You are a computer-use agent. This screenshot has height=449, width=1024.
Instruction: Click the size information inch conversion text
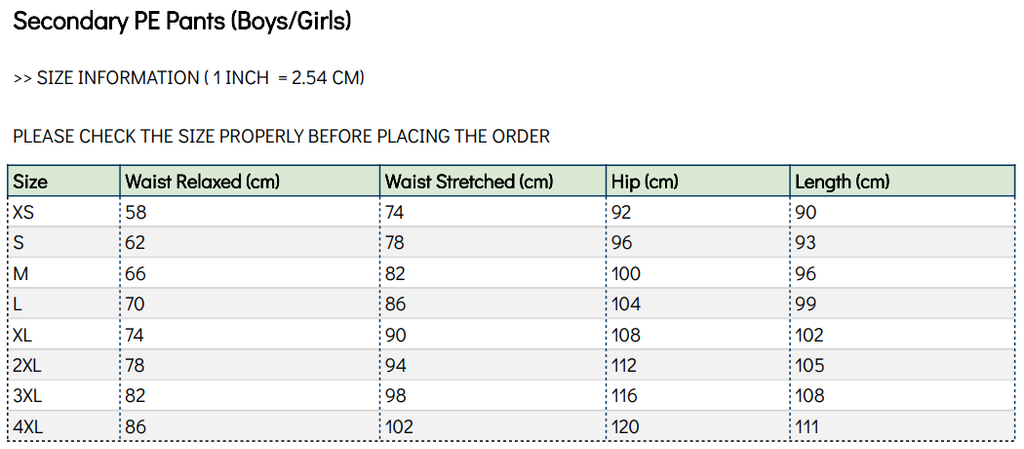188,78
